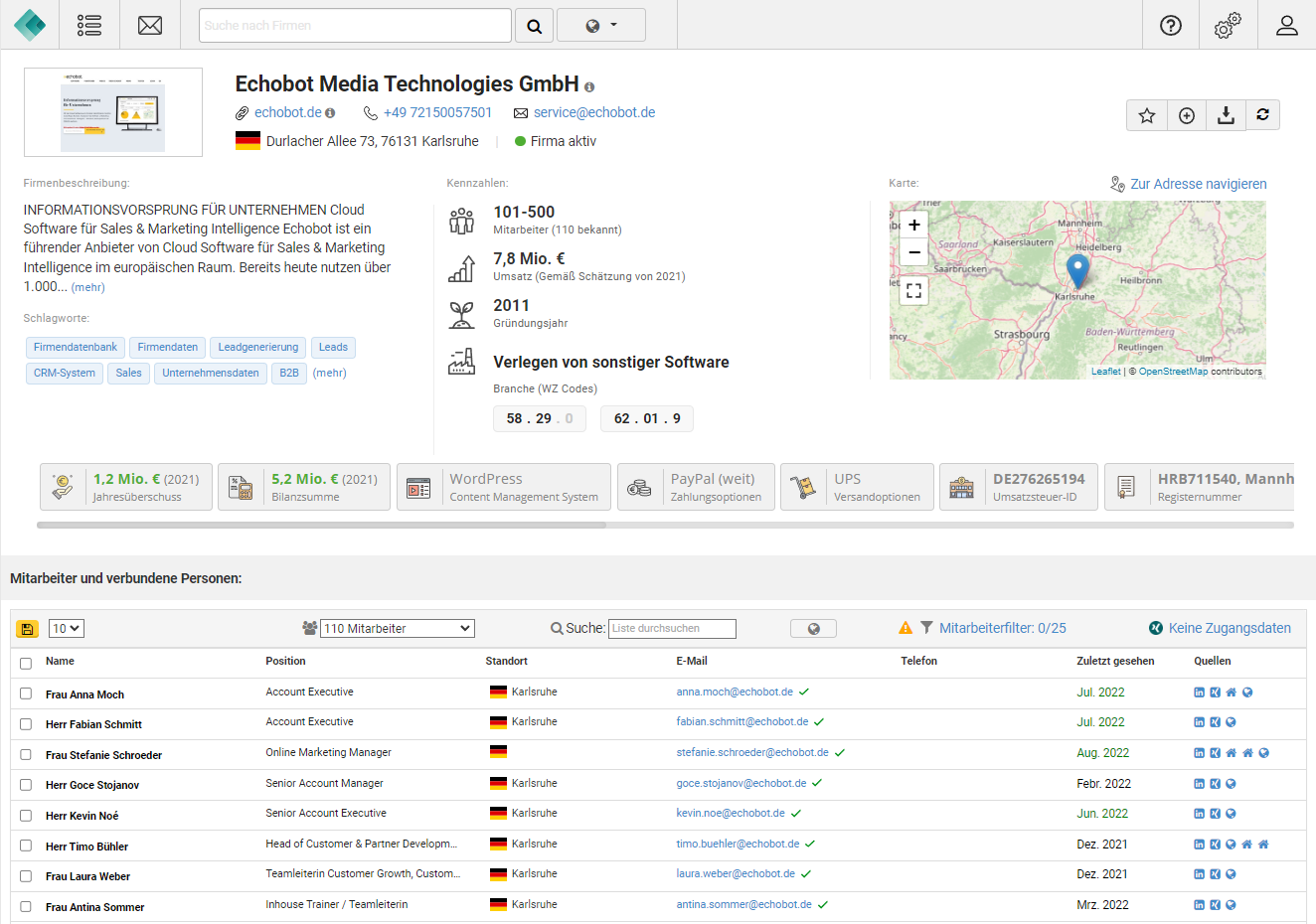Select the checkbox next to Herr Kevin Noé
The image size is (1316, 924).
click(26, 816)
